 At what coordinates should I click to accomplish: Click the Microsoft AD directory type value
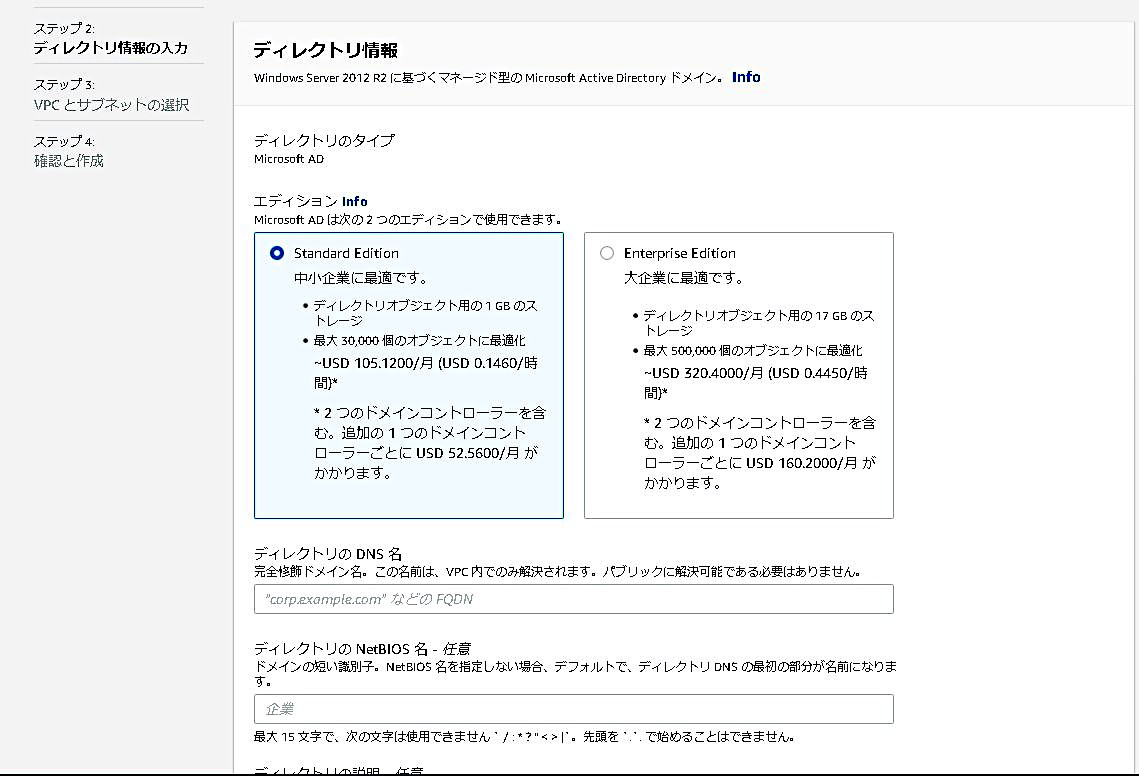[x=289, y=159]
